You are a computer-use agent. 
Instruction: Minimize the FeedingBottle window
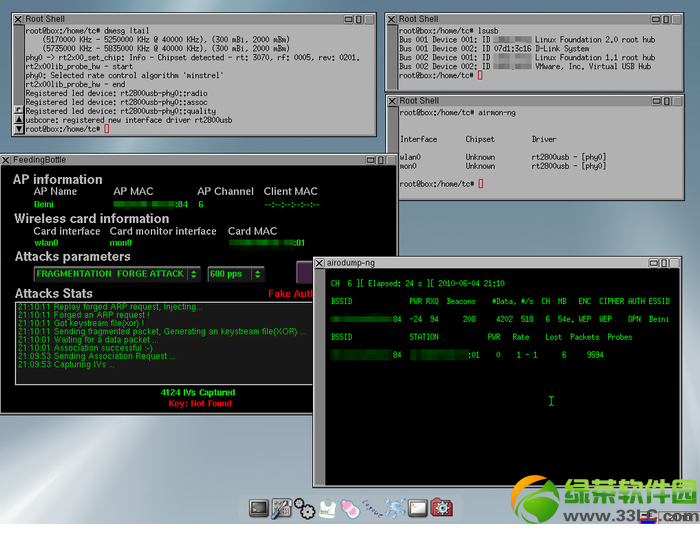pyautogui.click(x=371, y=160)
